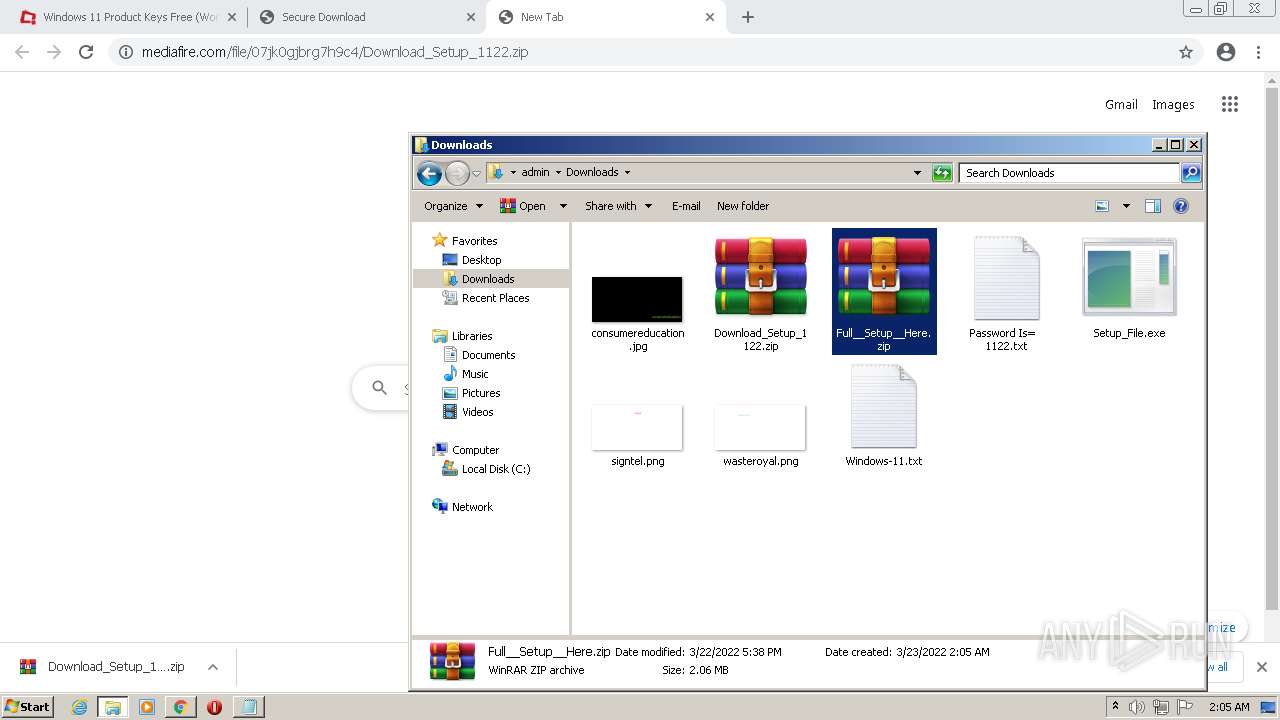1280x720 pixels.
Task: Open the Share with menu
Action: (x=618, y=206)
